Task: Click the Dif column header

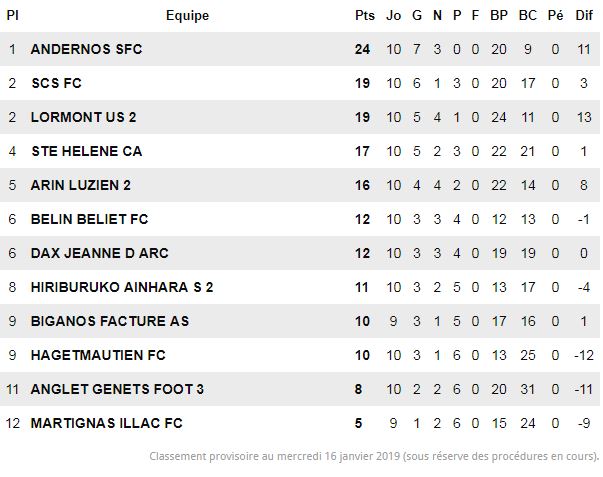Action: click(584, 15)
